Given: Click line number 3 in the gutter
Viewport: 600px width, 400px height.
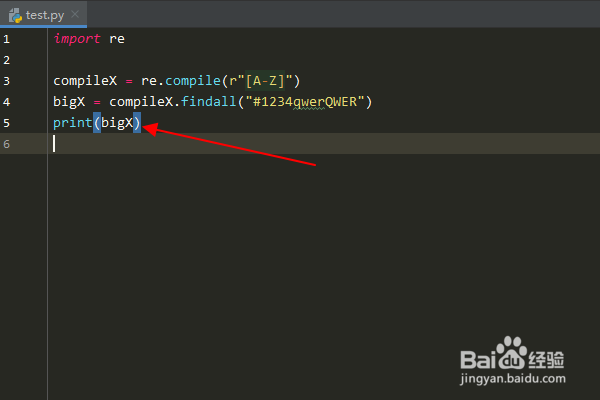Looking at the screenshot, I should pyautogui.click(x=7, y=81).
